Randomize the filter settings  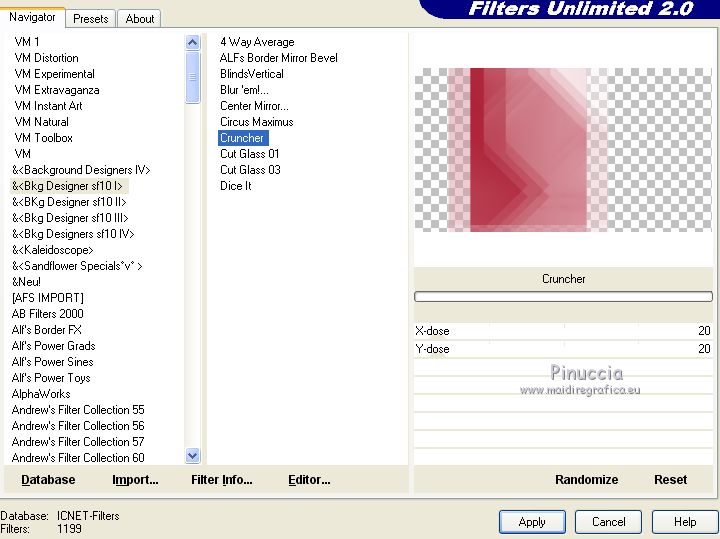586,480
